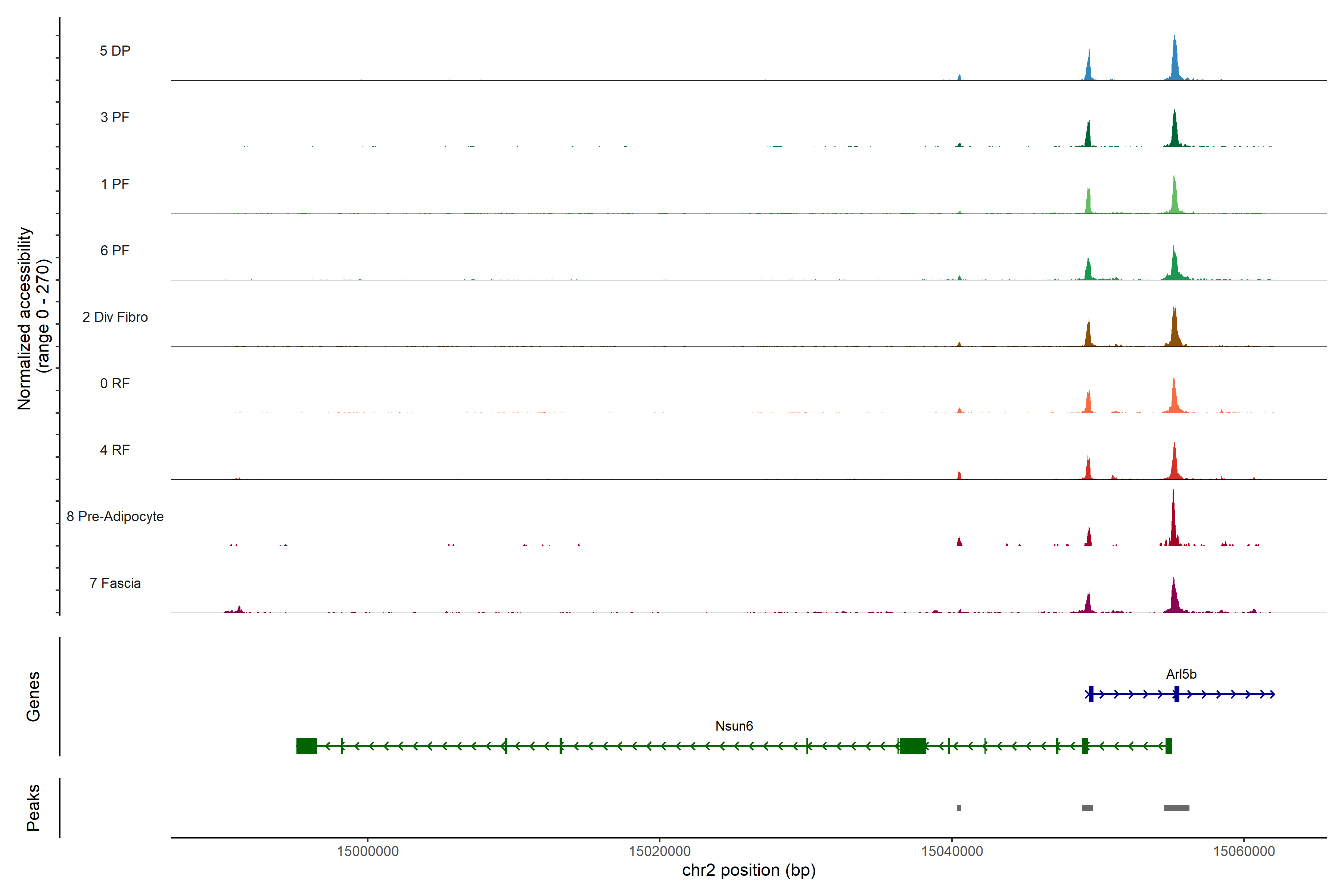Click the 5 DP track label
1344x896 pixels.
115,51
